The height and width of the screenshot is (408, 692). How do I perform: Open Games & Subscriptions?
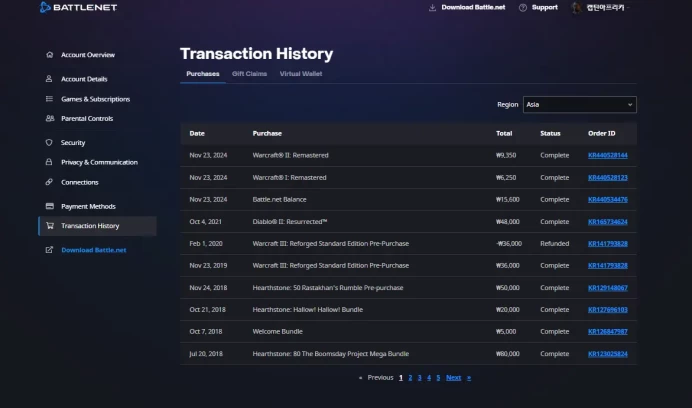click(95, 99)
